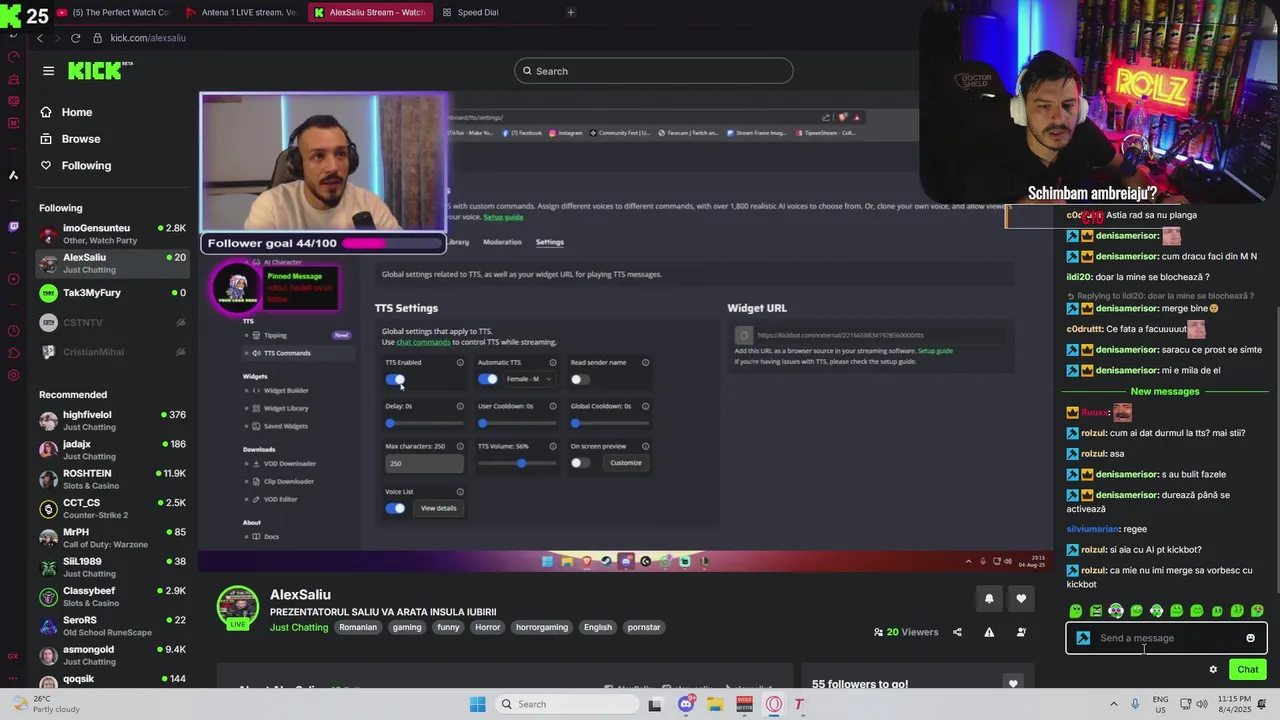
Task: Reload the page with browser refresh icon
Action: tap(75, 38)
